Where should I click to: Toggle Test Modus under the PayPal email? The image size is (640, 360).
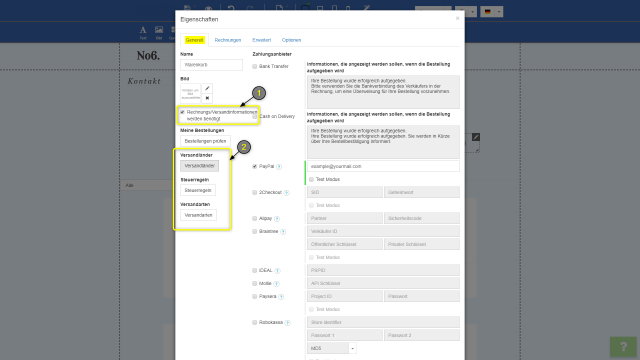point(311,180)
